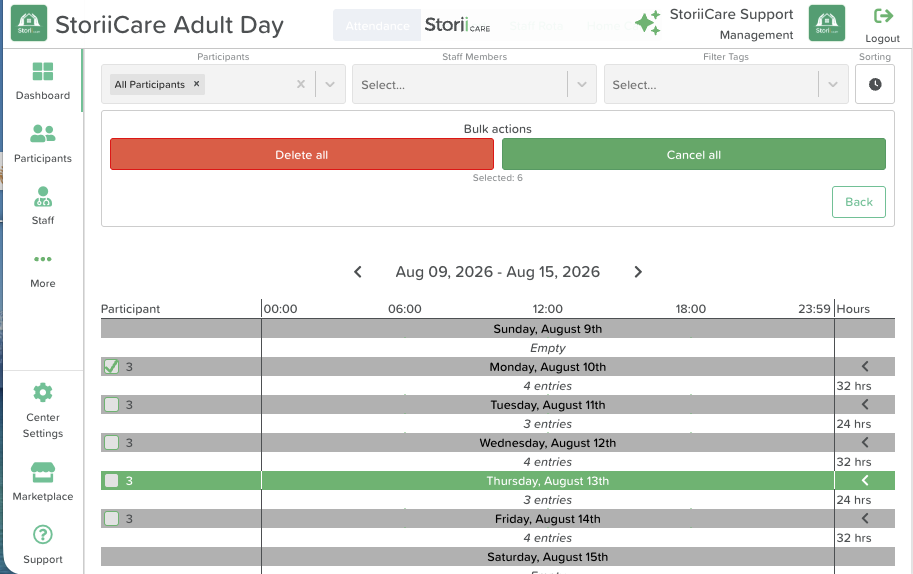Remove the All Participants tag
The image size is (913, 574).
pyautogui.click(x=197, y=84)
